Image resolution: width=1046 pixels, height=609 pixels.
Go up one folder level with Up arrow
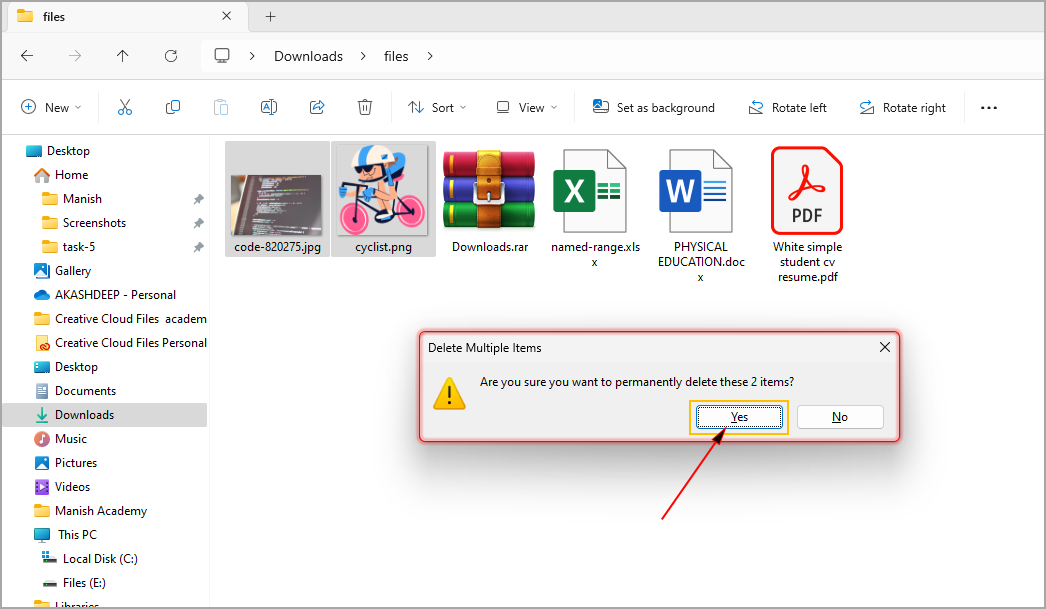click(x=122, y=56)
